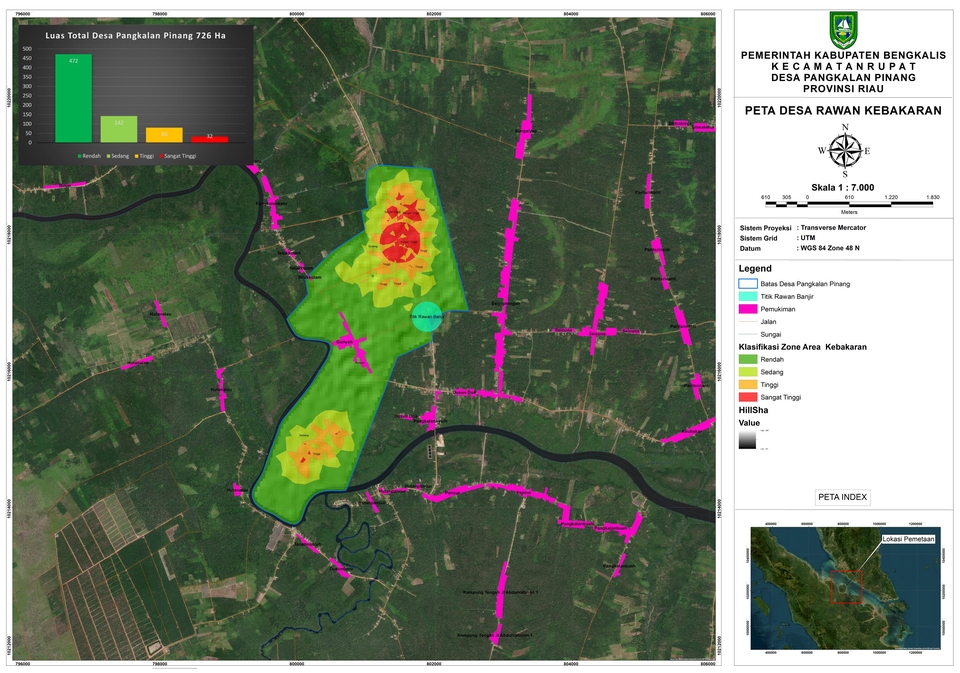
Task: Click the 'Rendah' entry in the chart legend
Action: coord(89,156)
